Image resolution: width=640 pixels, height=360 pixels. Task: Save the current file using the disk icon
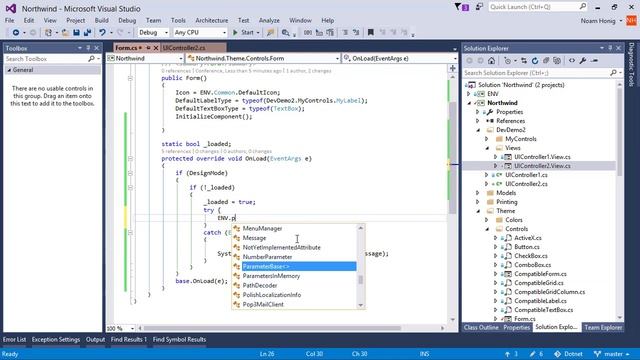point(76,33)
